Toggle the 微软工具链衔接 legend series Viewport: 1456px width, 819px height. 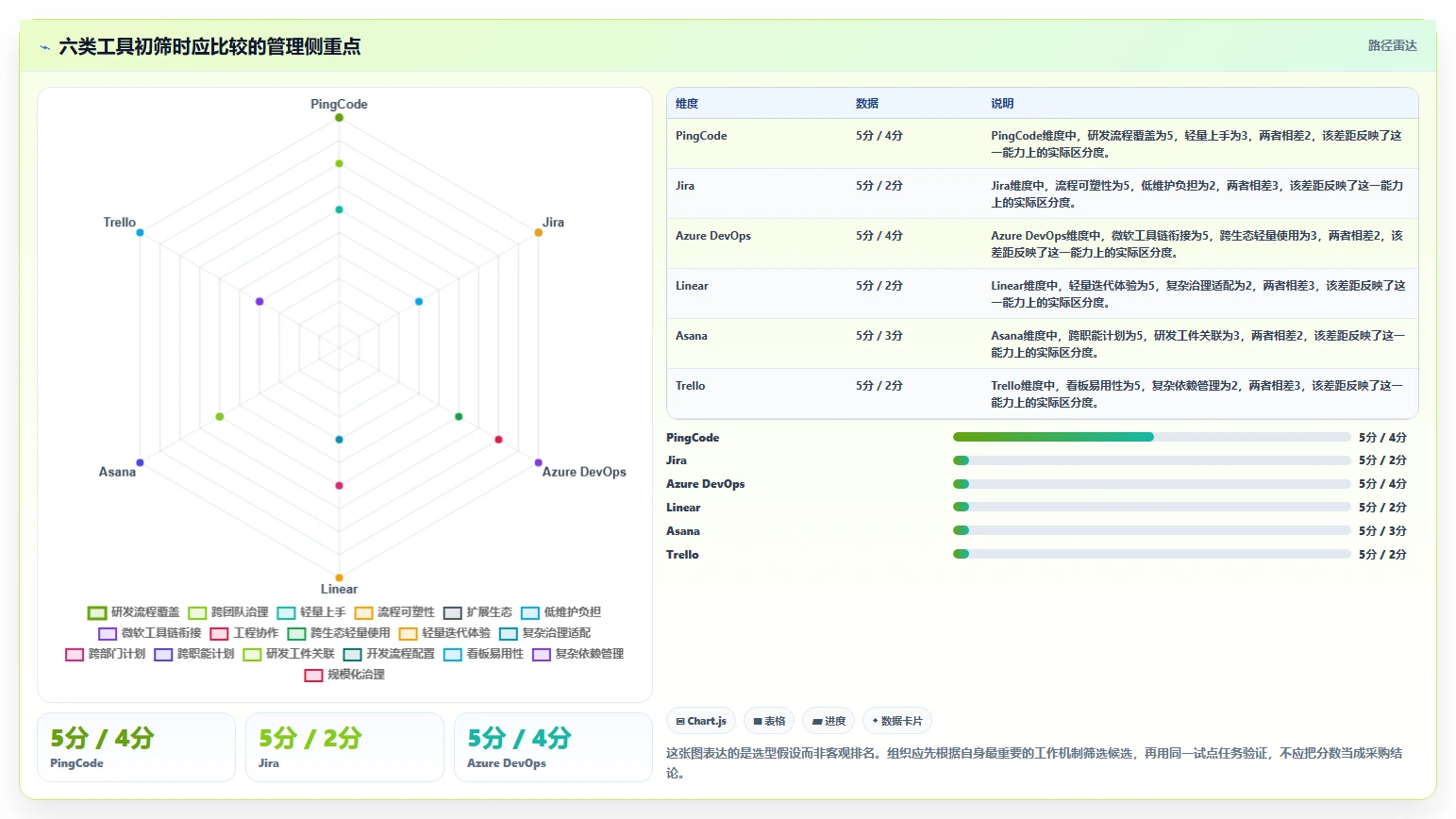[x=150, y=633]
